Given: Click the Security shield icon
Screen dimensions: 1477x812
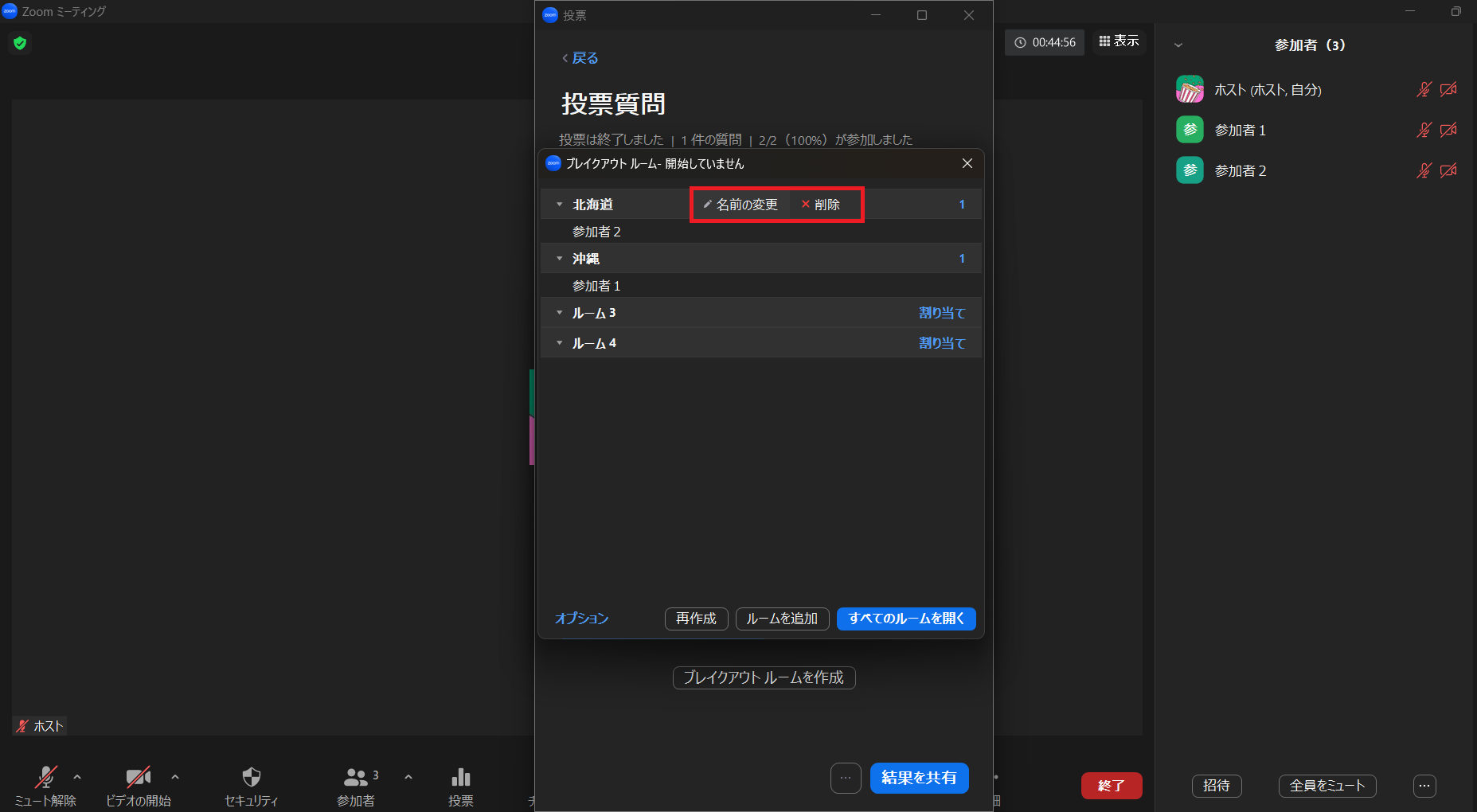Looking at the screenshot, I should tap(251, 777).
